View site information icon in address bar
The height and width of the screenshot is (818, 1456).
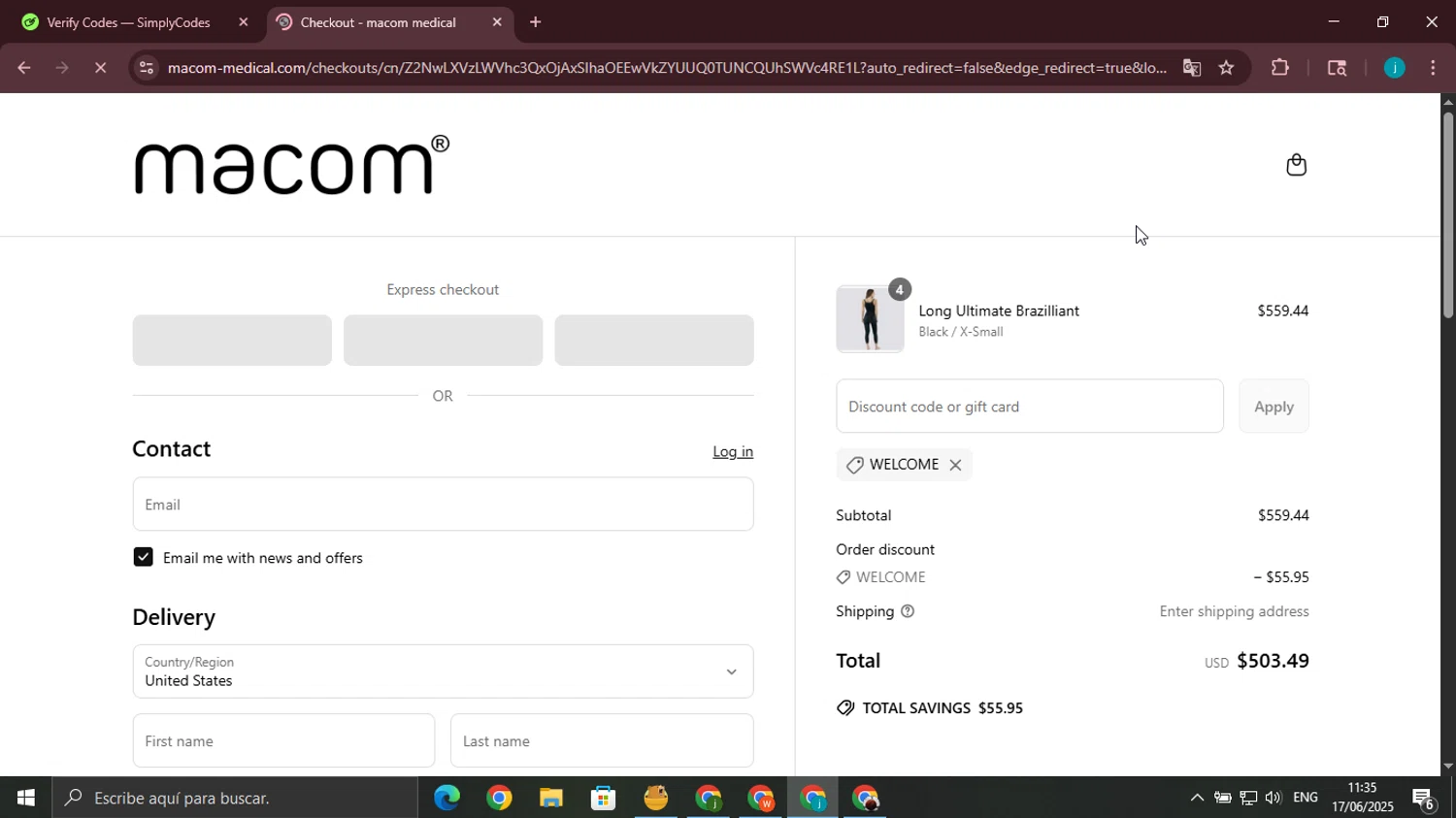pyautogui.click(x=146, y=68)
